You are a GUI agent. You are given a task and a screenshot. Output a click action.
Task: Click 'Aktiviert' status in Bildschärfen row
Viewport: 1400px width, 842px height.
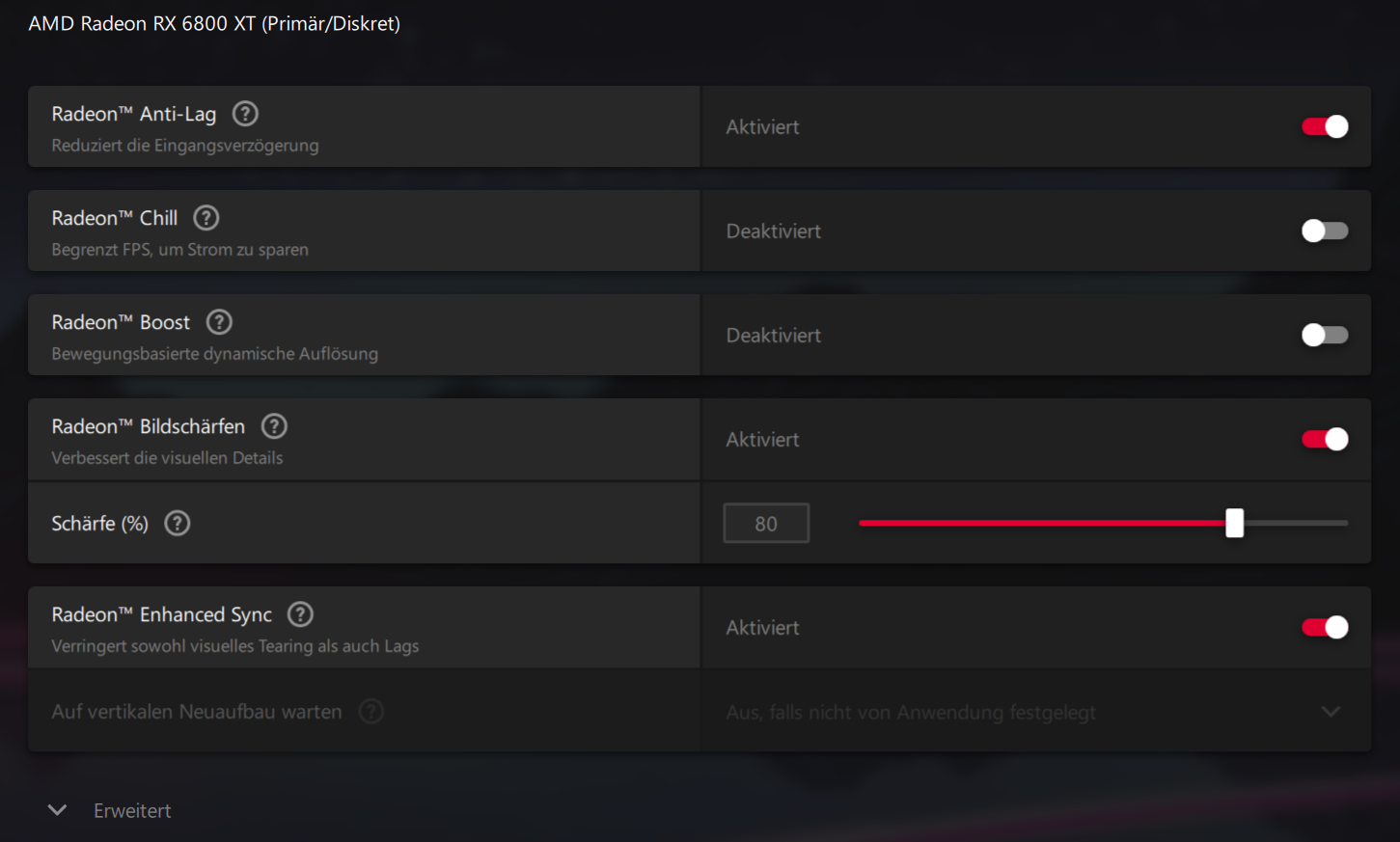(762, 440)
